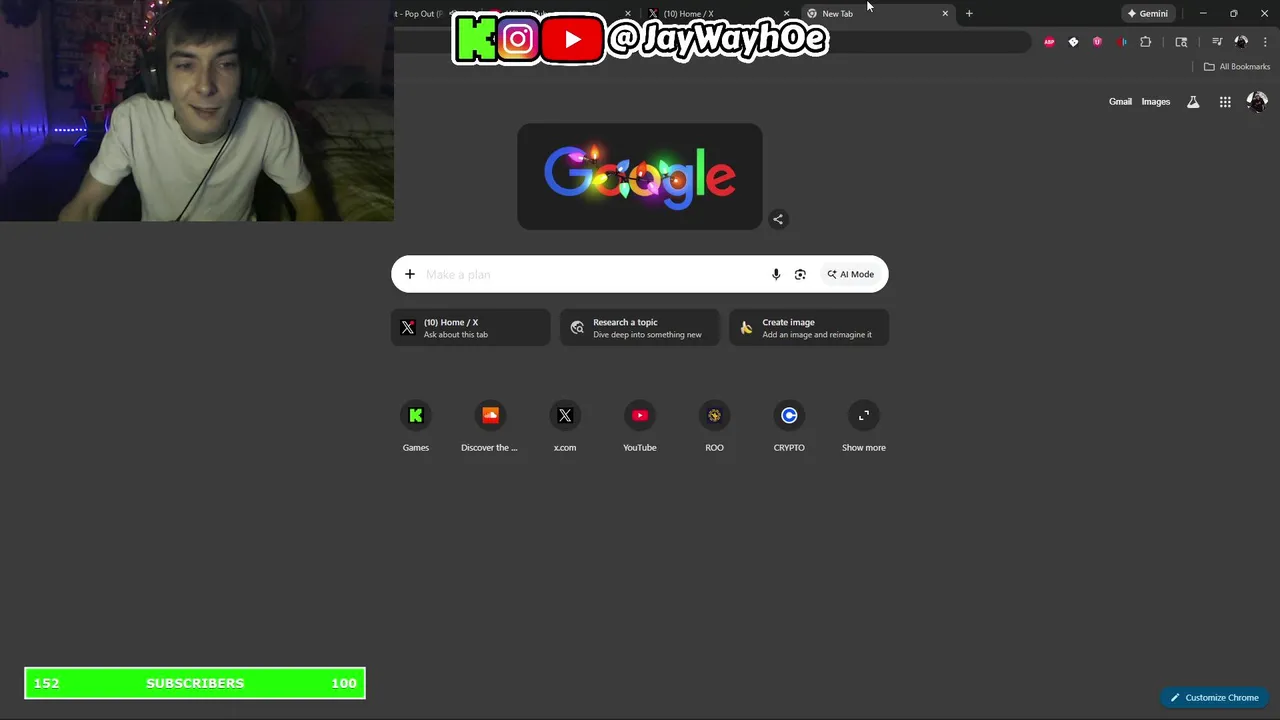The width and height of the screenshot is (1280, 720).
Task: Switch to the Pop Out tab
Action: [x=420, y=14]
